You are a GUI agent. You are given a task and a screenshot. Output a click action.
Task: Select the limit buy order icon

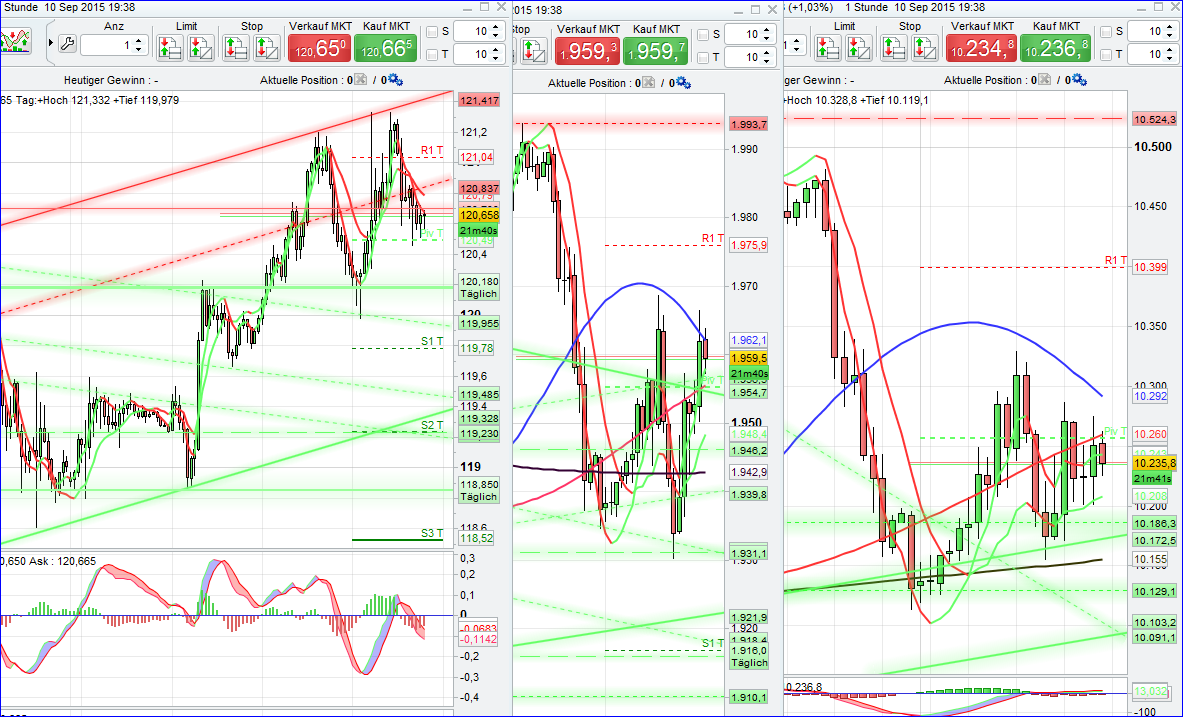click(x=169, y=47)
